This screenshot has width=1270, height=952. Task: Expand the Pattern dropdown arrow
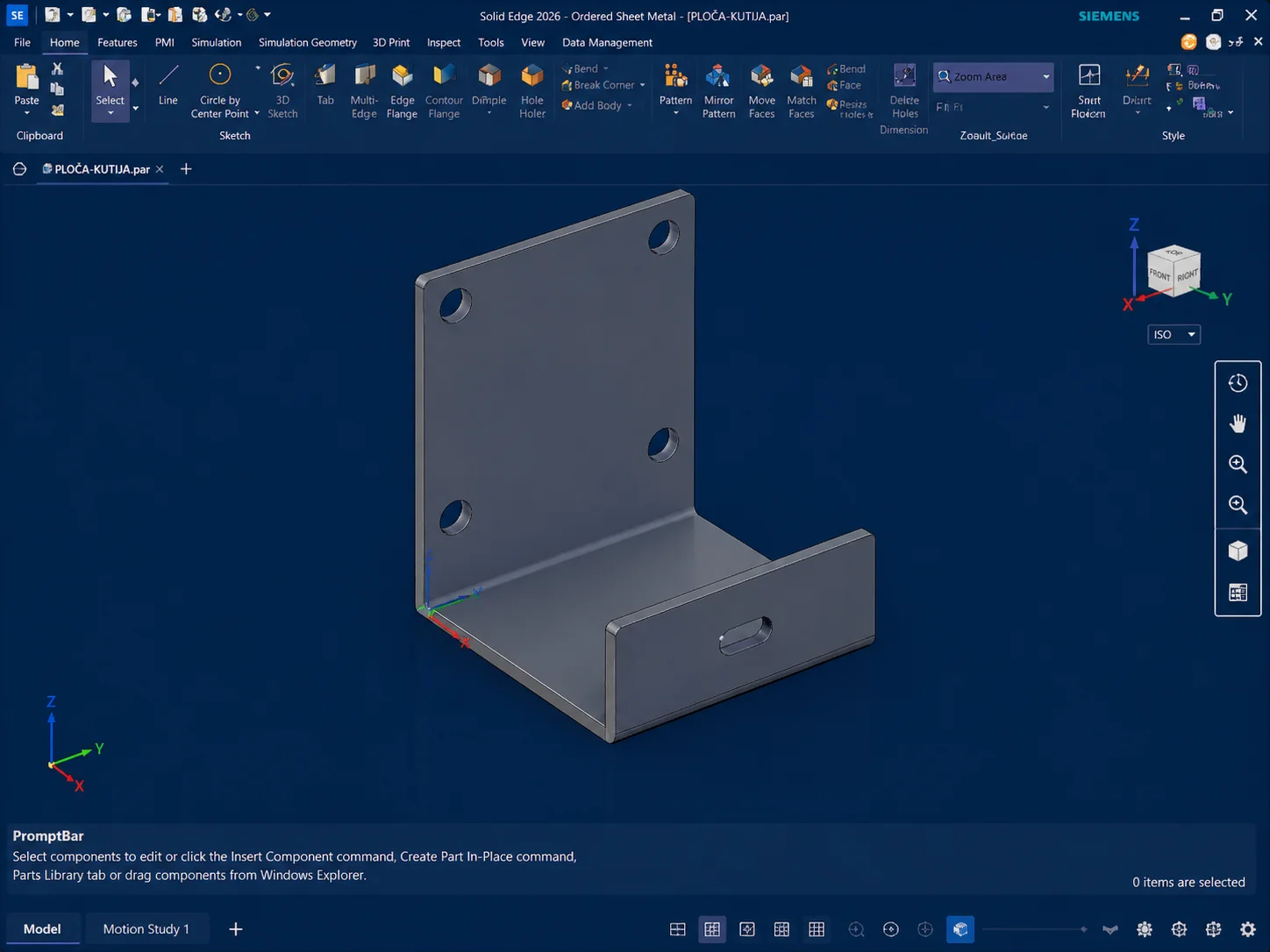coord(675,114)
